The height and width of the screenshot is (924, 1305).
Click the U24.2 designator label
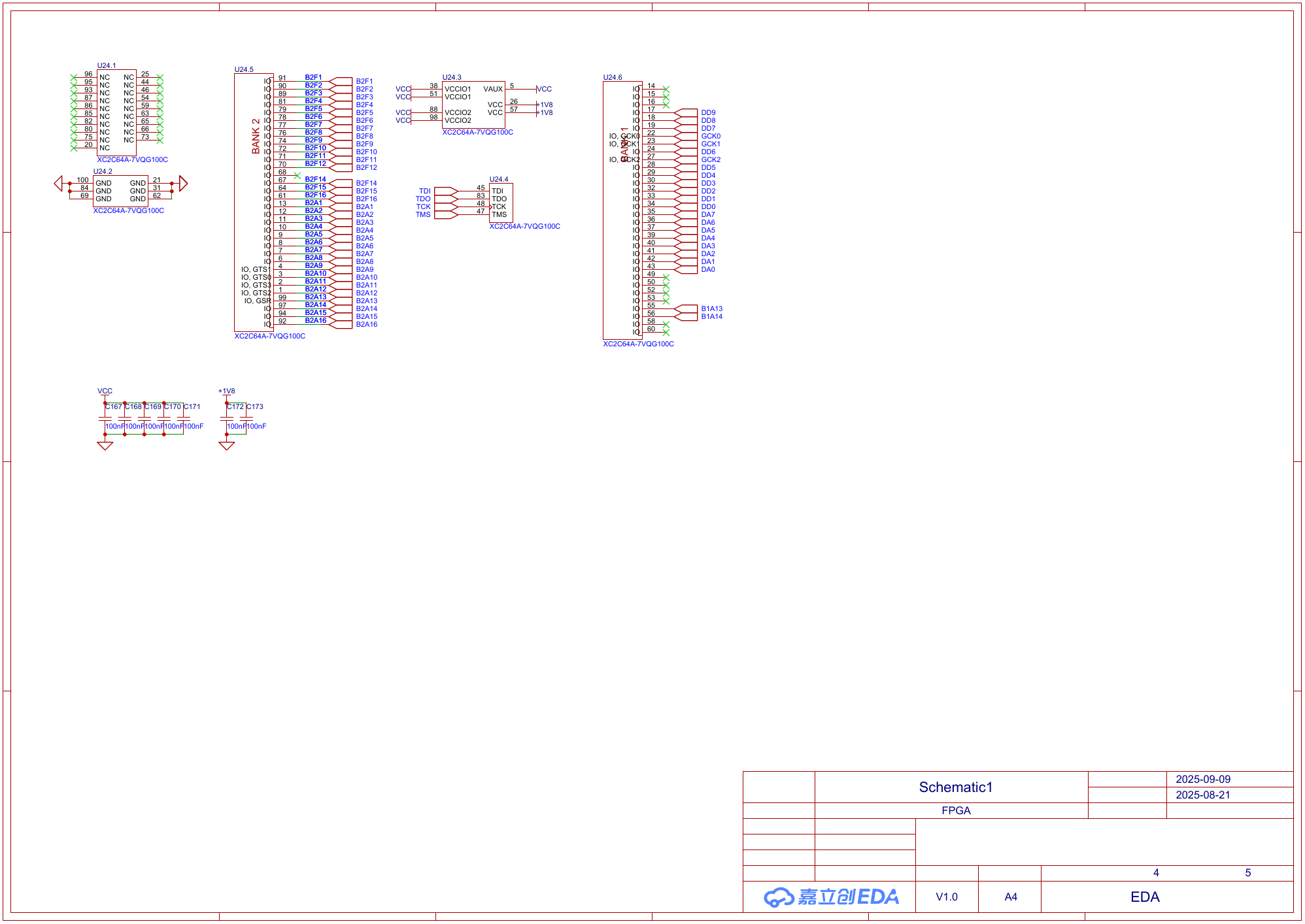pos(103,172)
